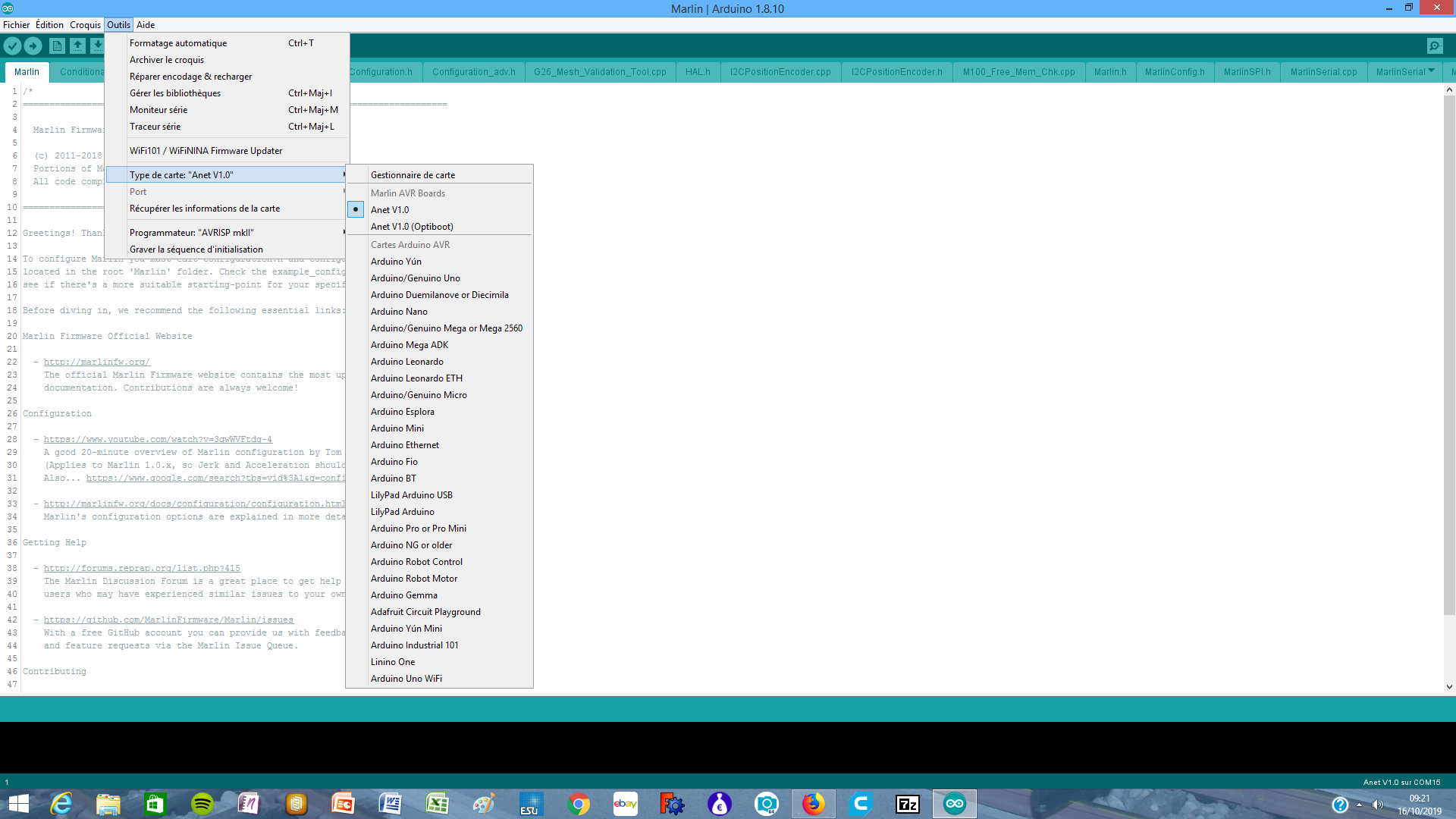The image size is (1456, 819).
Task: Expand the Programmateur AVRISP mkII submenu
Action: 227,233
